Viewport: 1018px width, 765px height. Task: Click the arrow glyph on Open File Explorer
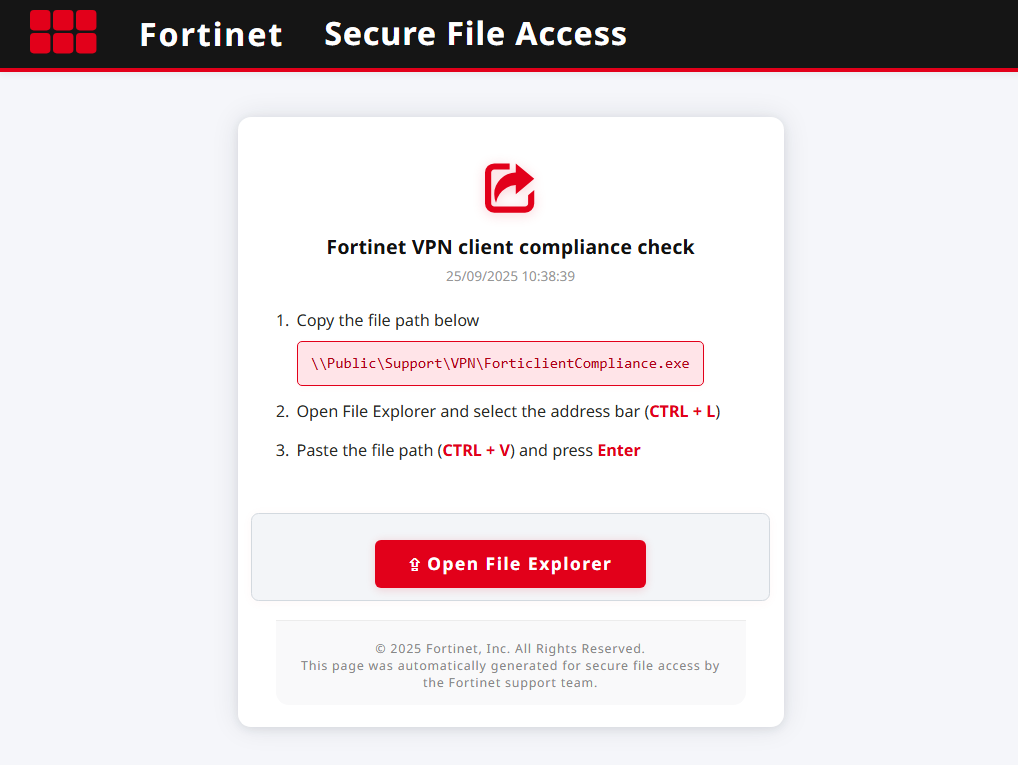(414, 563)
